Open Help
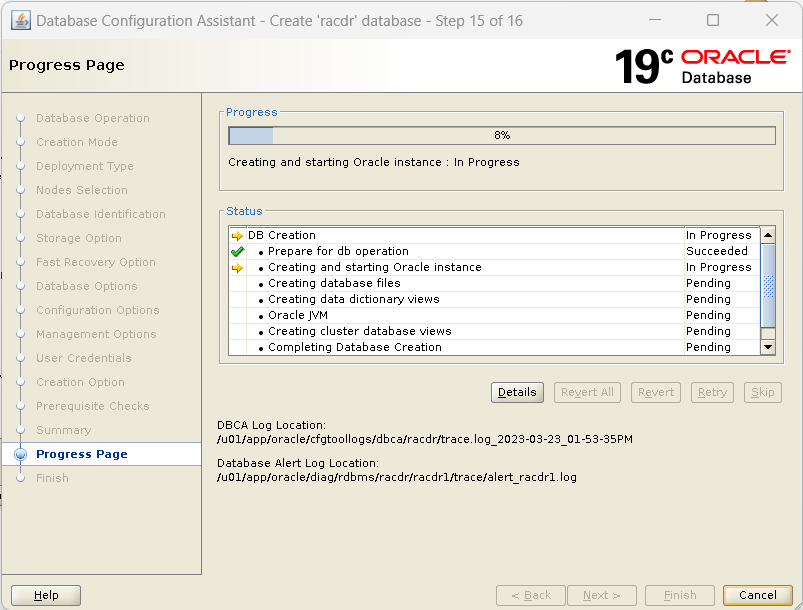This screenshot has height=610, width=803. click(46, 595)
